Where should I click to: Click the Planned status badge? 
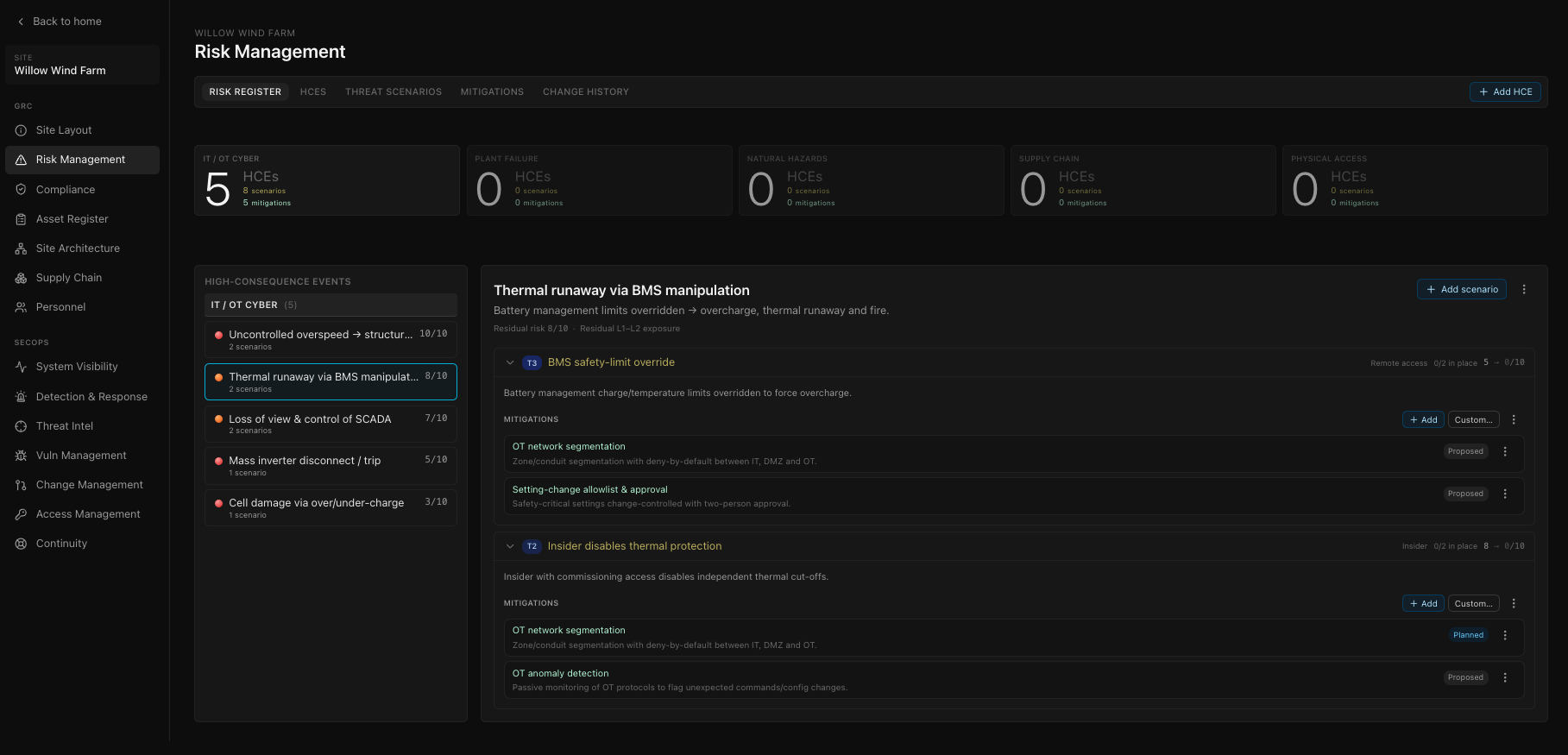point(1468,636)
